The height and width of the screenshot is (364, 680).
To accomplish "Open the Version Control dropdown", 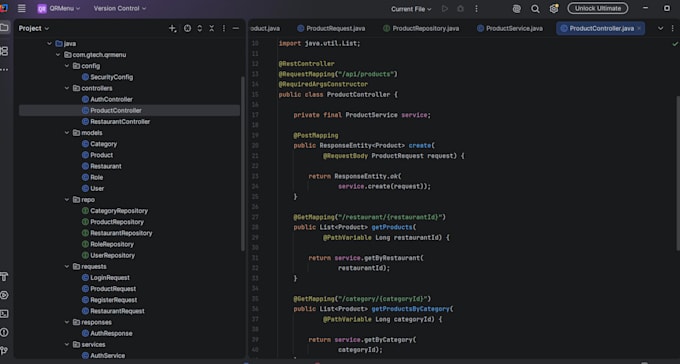I will coord(120,8).
